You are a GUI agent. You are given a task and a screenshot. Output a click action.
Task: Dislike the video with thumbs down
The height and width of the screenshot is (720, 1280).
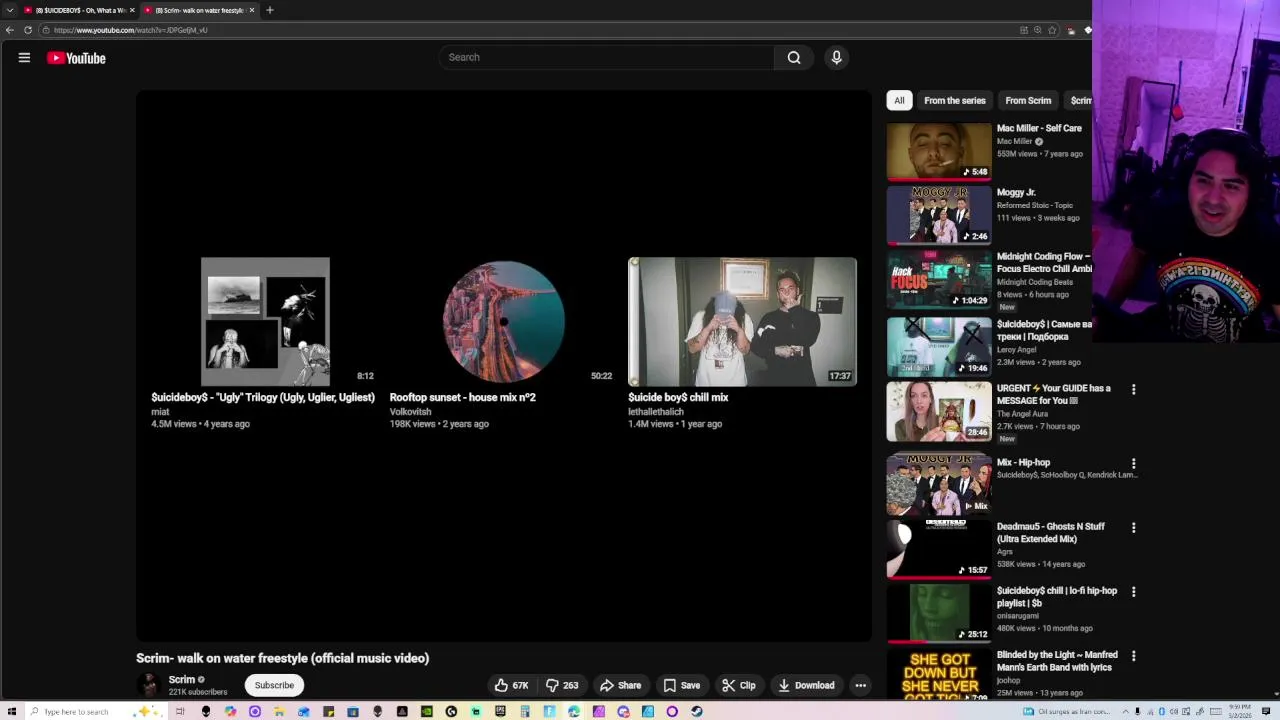click(561, 685)
